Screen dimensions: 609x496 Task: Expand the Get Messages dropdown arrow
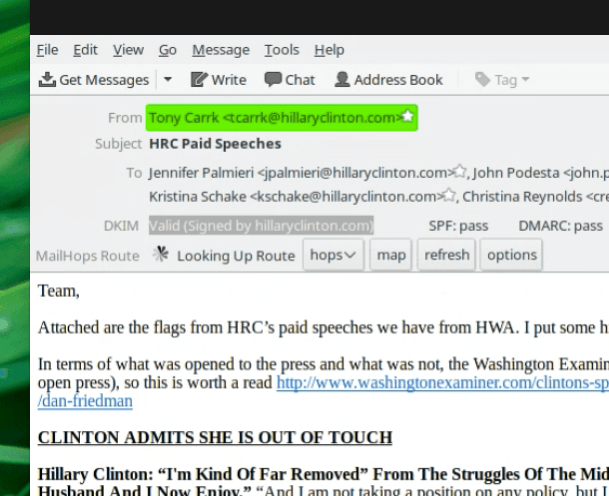click(x=168, y=80)
